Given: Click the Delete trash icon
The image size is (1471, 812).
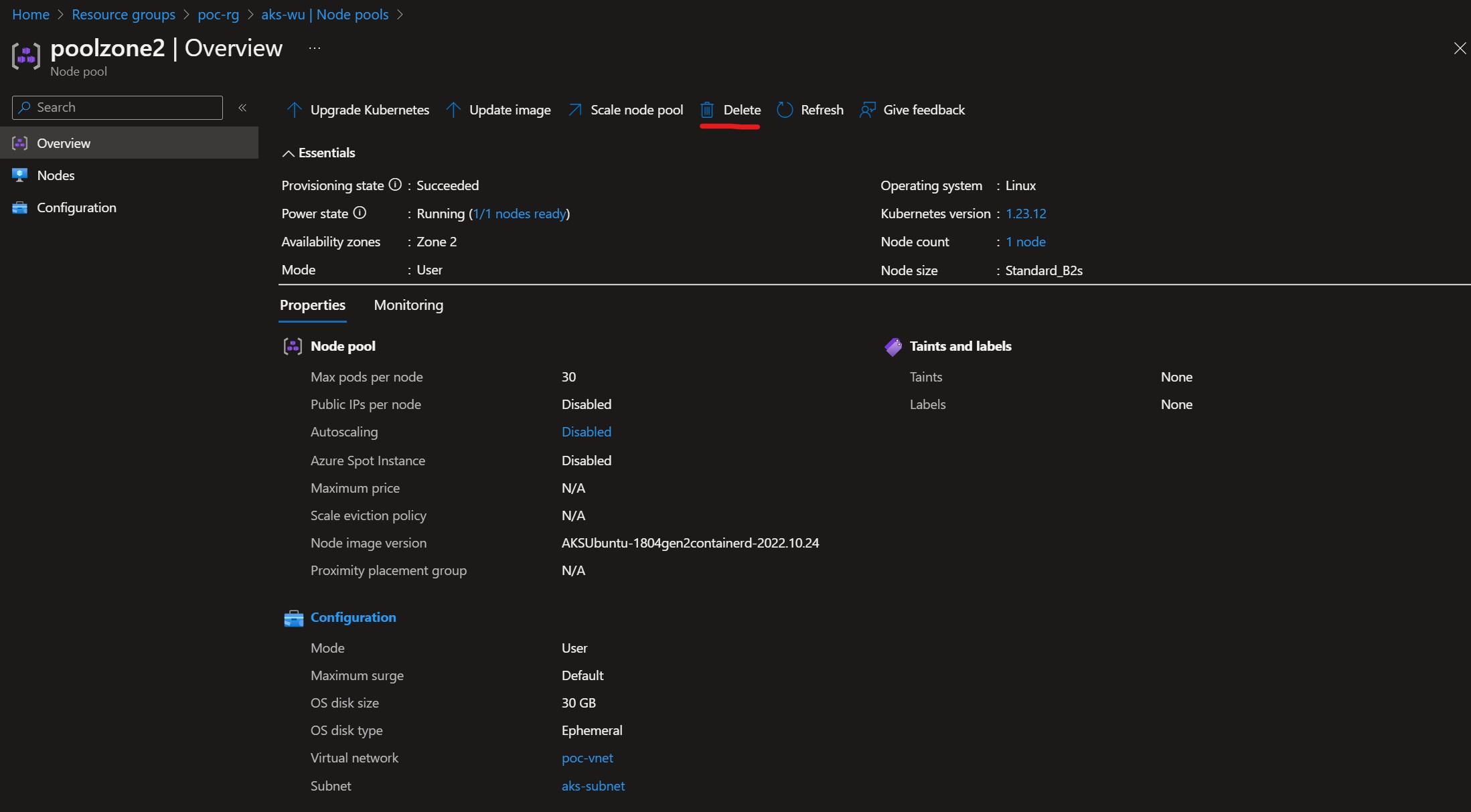Looking at the screenshot, I should click(706, 110).
